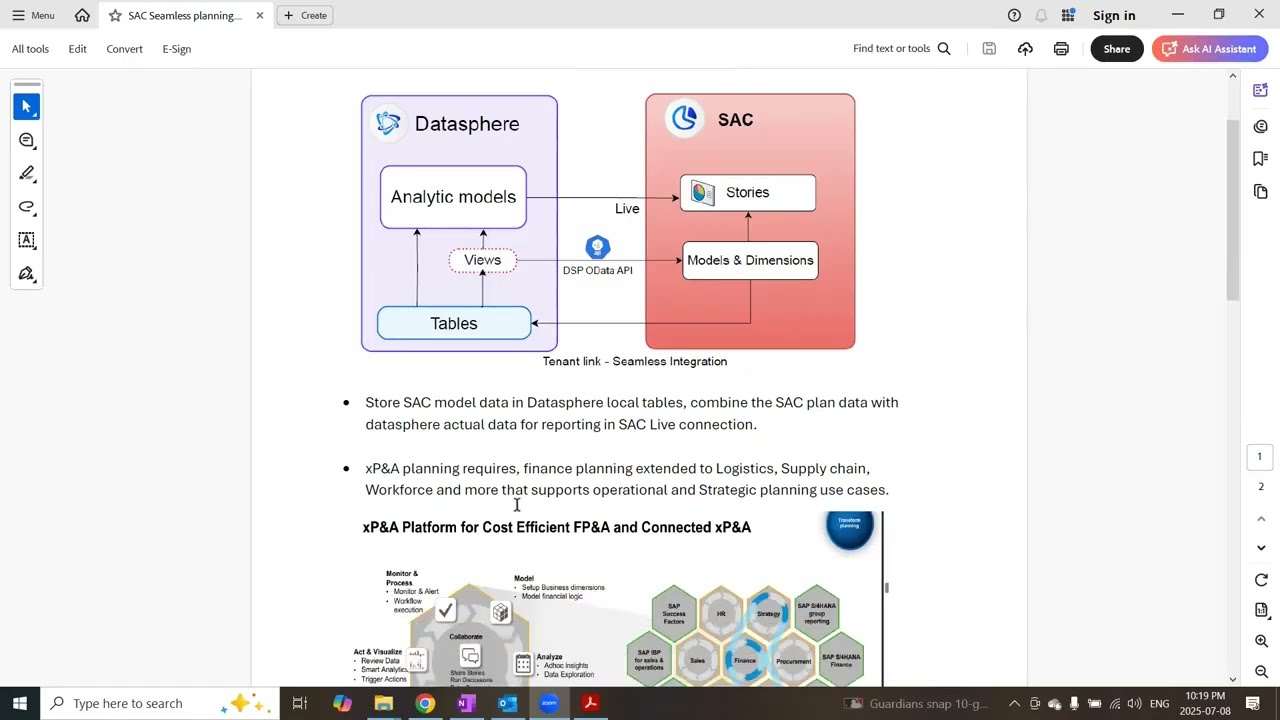Viewport: 1280px width, 720px height.
Task: Click the vertical scrollbar thumb
Action: [x=1233, y=208]
